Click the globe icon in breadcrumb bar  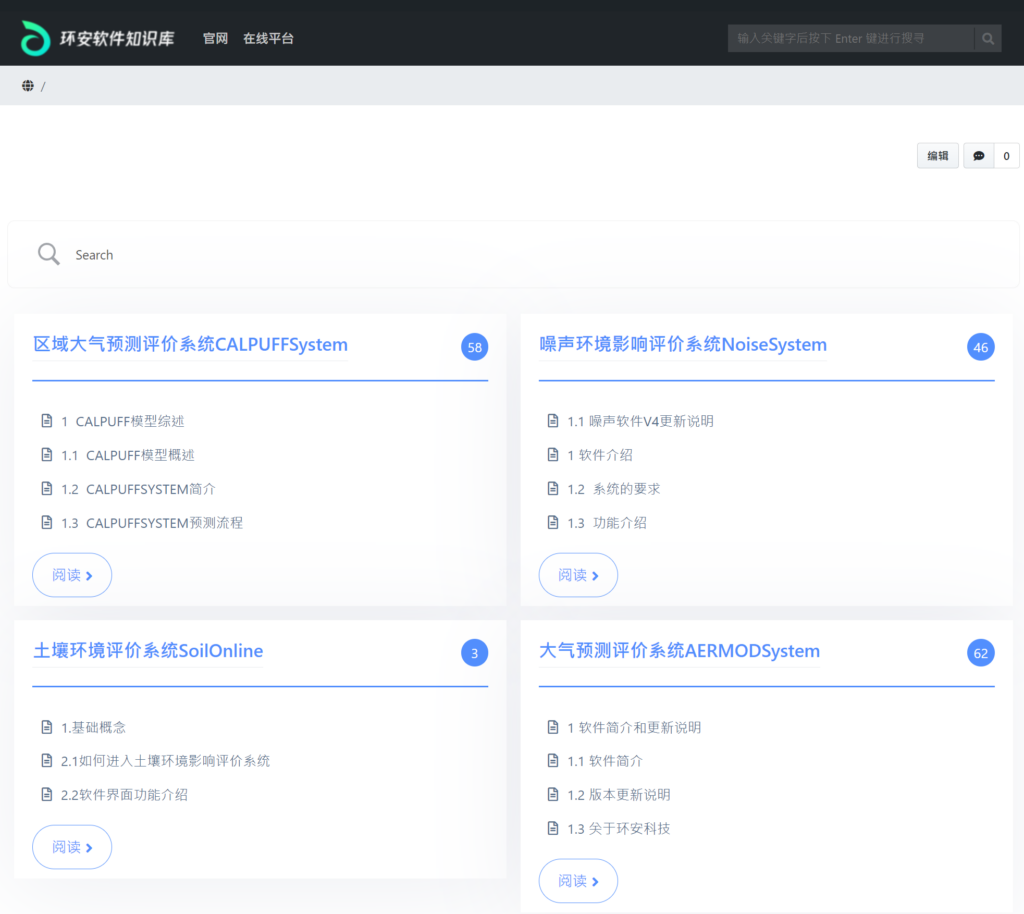point(28,86)
